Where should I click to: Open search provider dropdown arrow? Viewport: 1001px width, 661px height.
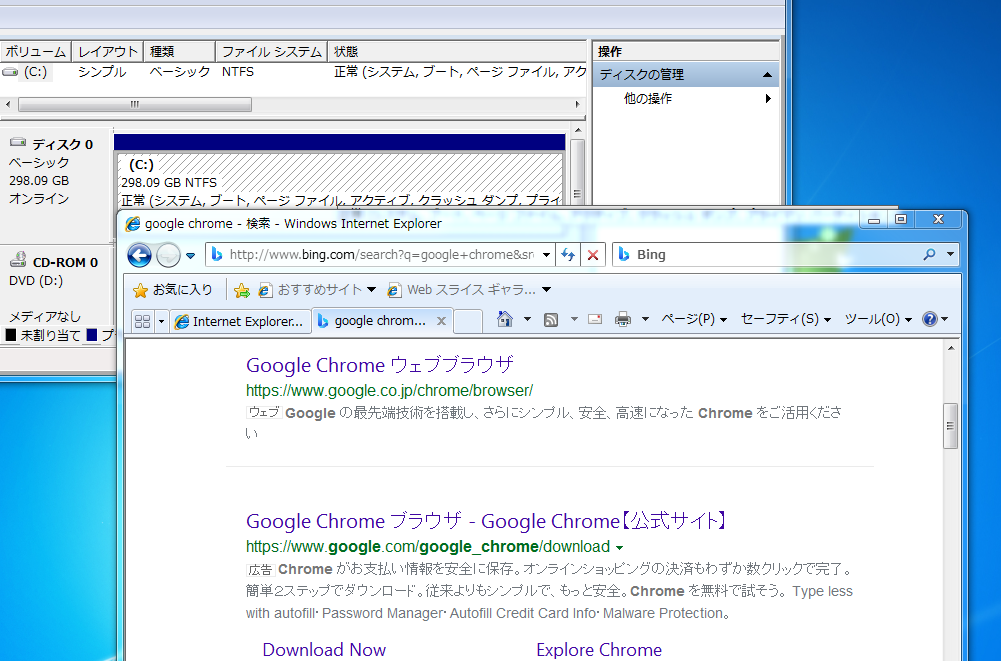point(951,254)
